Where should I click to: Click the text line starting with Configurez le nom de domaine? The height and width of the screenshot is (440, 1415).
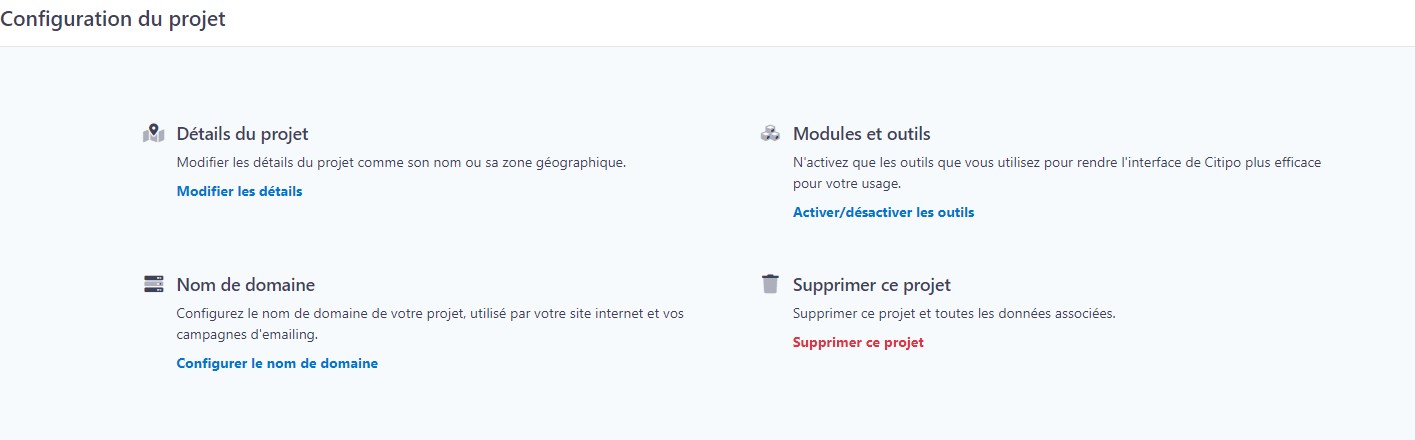pyautogui.click(x=430, y=313)
